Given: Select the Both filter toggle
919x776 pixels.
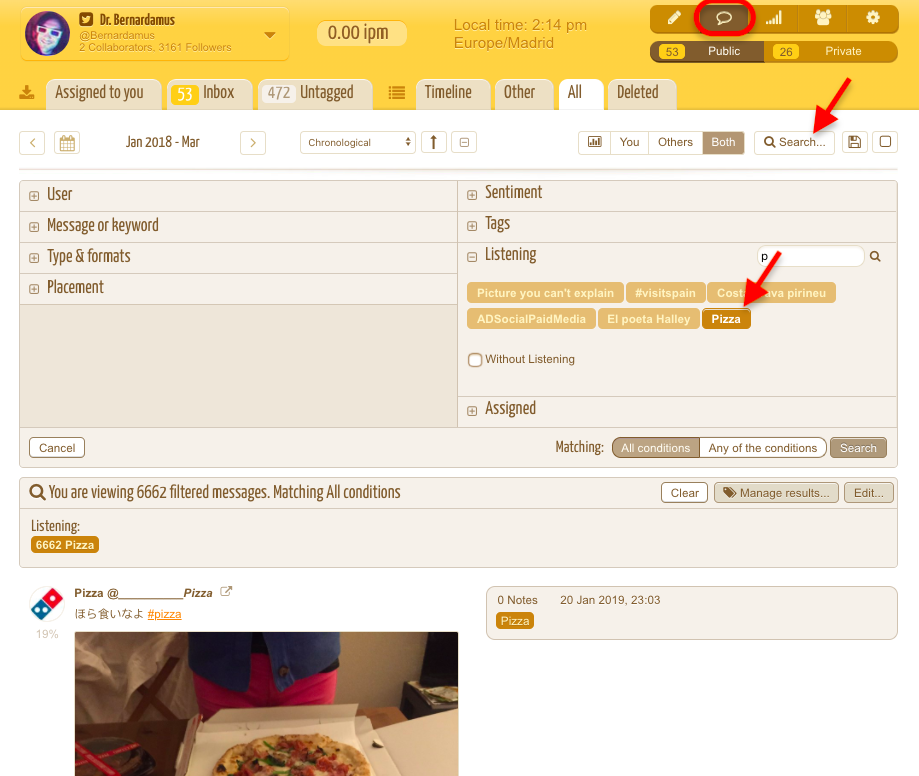Looking at the screenshot, I should pos(723,142).
